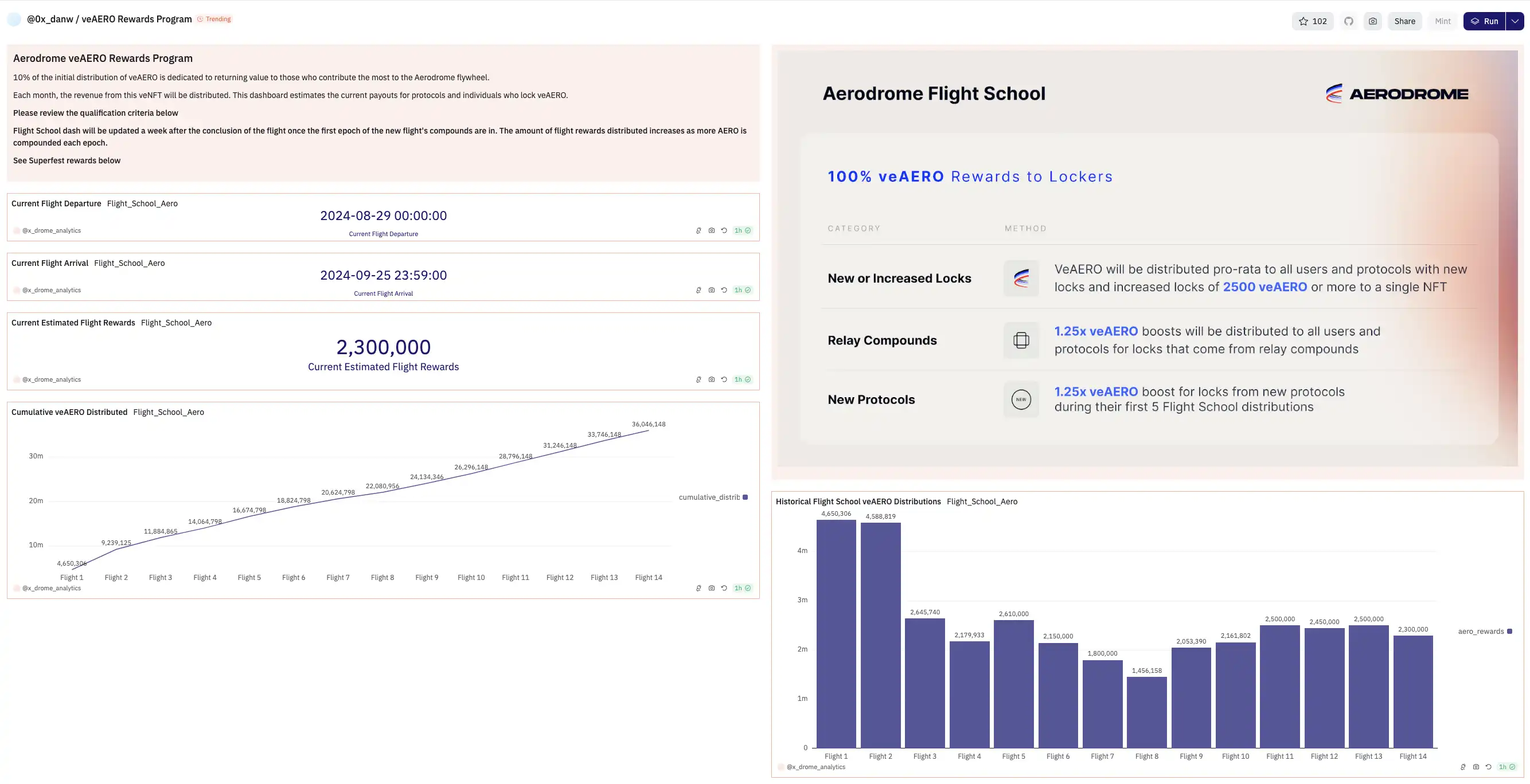Open the Run button dropdown arrow
The height and width of the screenshot is (784, 1530).
click(1515, 21)
